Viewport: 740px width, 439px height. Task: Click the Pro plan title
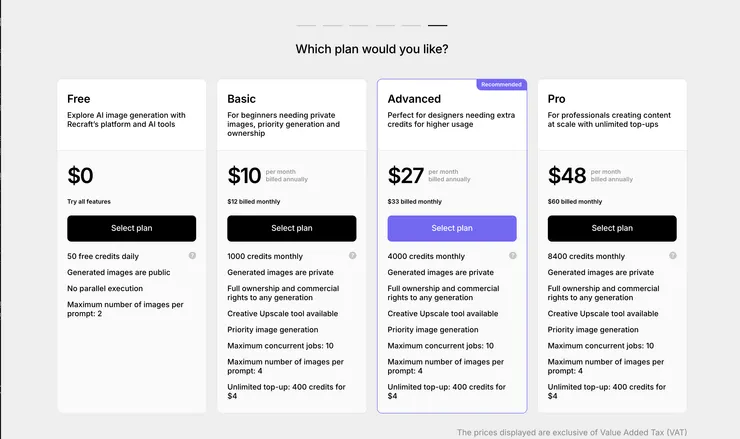pos(557,99)
